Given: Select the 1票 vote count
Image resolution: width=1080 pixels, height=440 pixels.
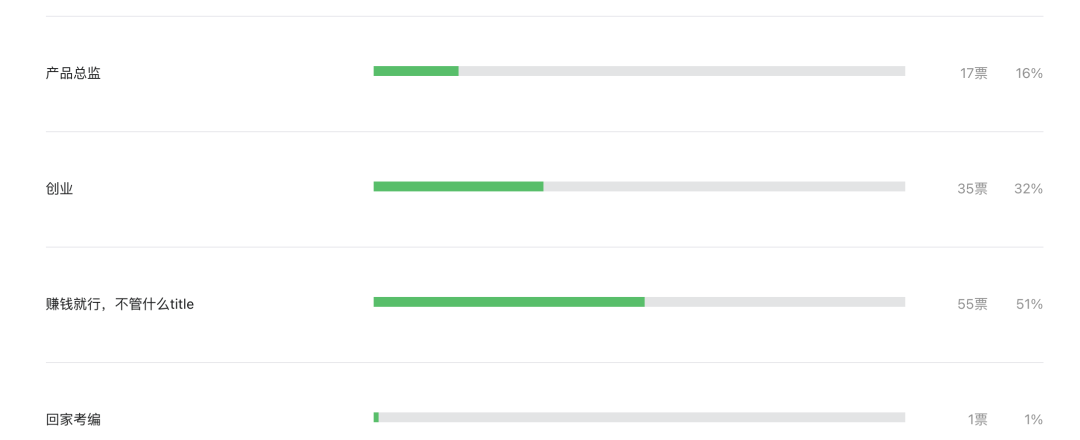Looking at the screenshot, I should 977,419.
